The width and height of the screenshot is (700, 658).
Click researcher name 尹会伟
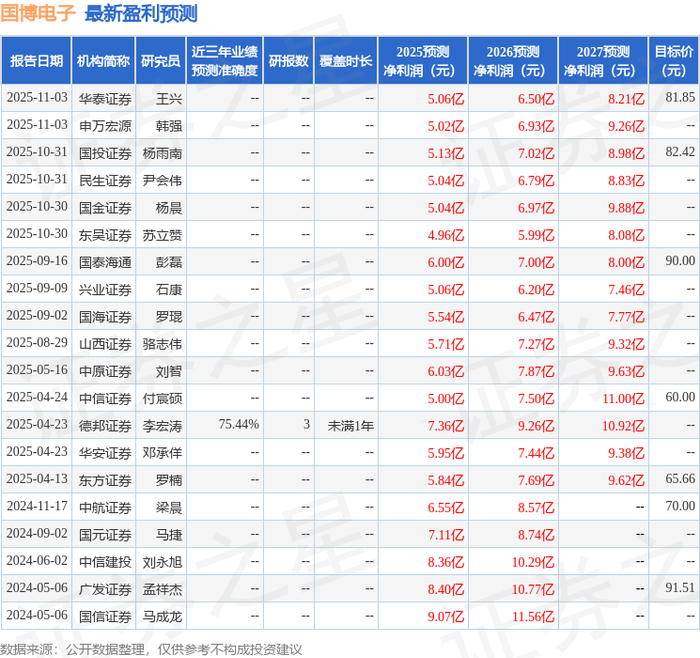(162, 180)
